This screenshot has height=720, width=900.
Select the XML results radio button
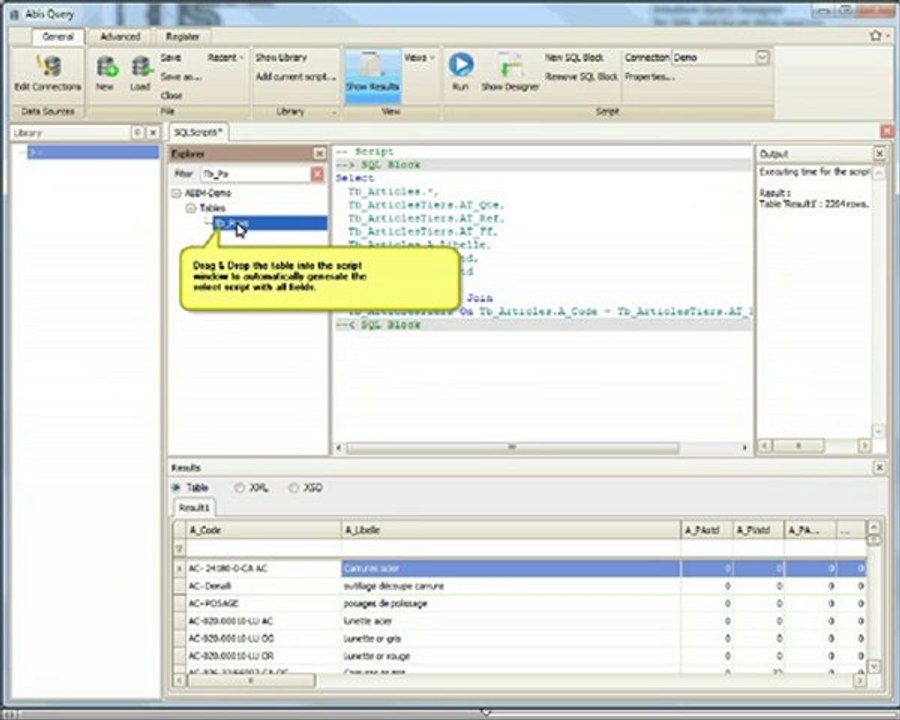click(x=239, y=488)
